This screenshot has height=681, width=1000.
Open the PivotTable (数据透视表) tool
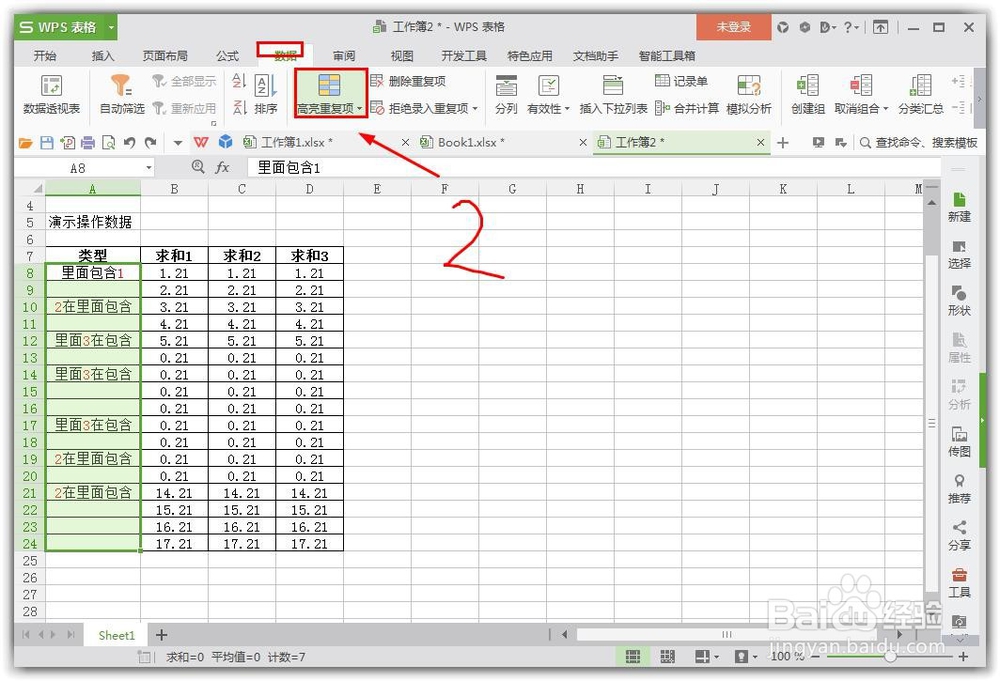pos(51,95)
